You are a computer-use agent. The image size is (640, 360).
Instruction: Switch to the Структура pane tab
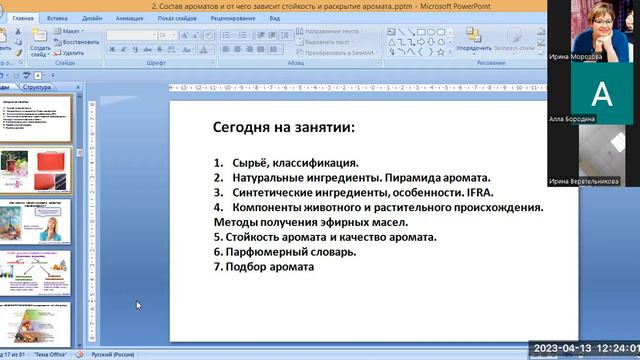pyautogui.click(x=37, y=87)
